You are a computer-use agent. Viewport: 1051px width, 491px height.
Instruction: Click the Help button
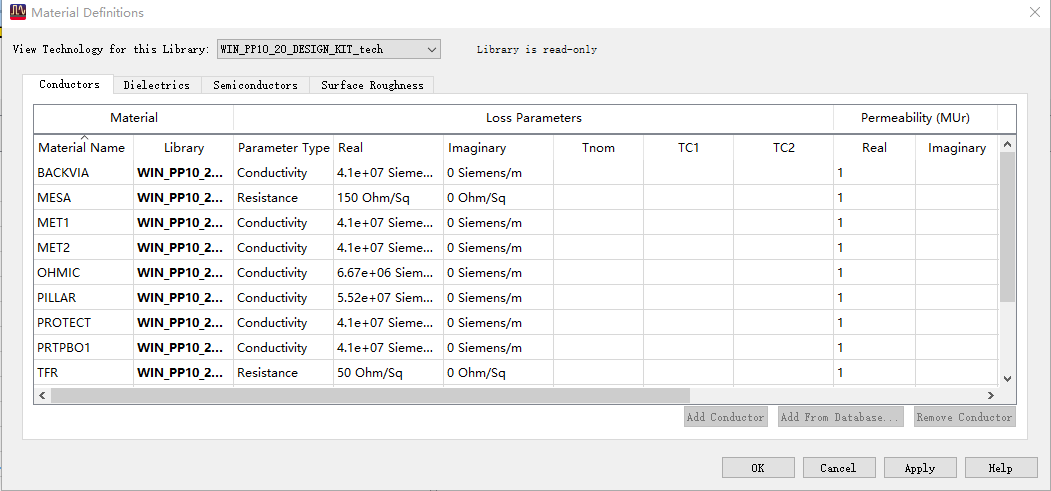click(1000, 468)
